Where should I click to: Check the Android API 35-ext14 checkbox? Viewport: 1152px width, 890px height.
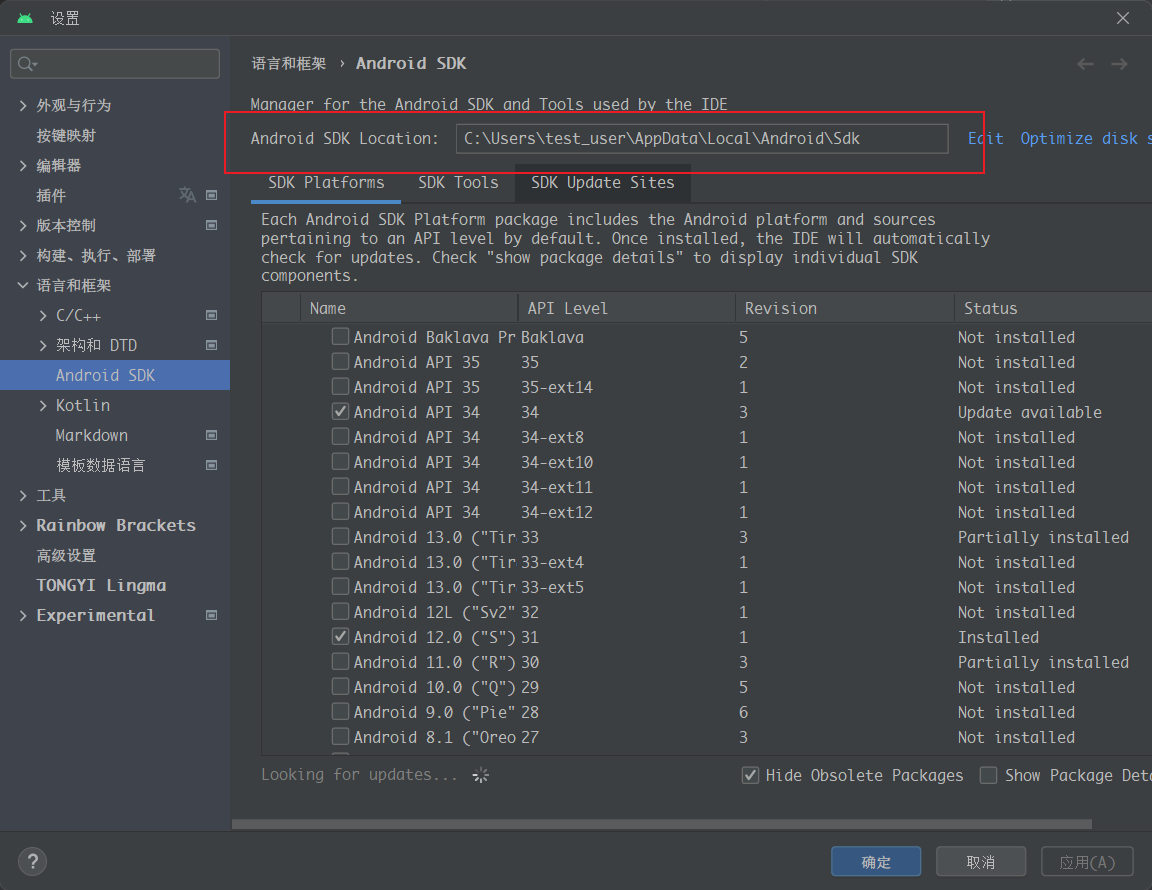click(340, 387)
